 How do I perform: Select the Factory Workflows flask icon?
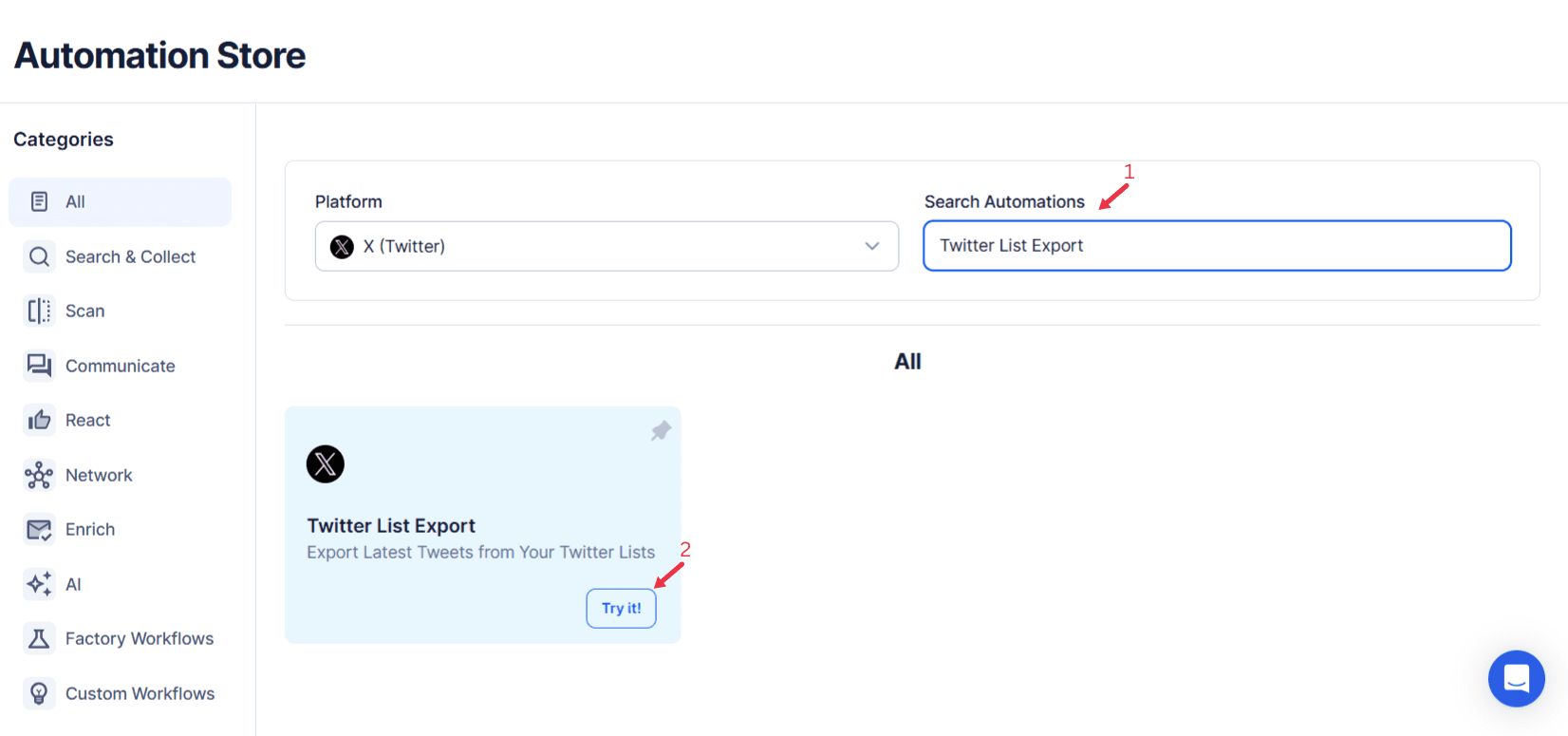click(x=38, y=638)
